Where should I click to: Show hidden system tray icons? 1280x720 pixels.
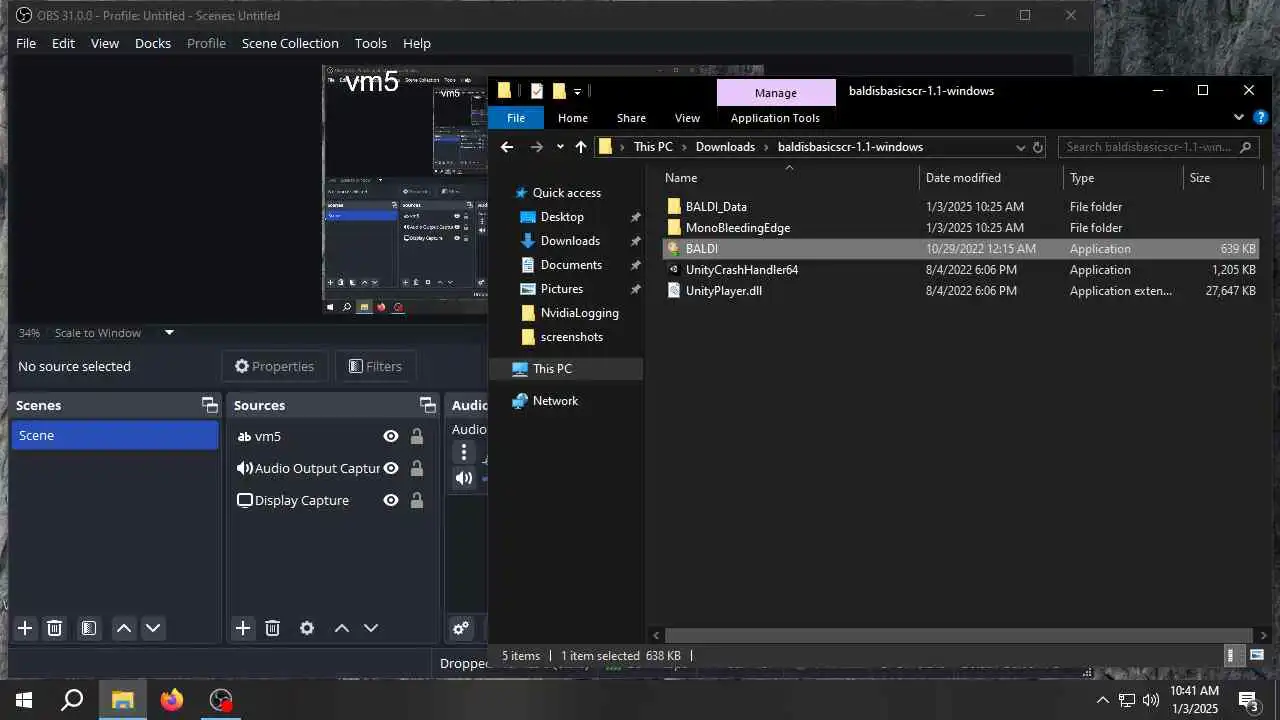pos(1103,700)
